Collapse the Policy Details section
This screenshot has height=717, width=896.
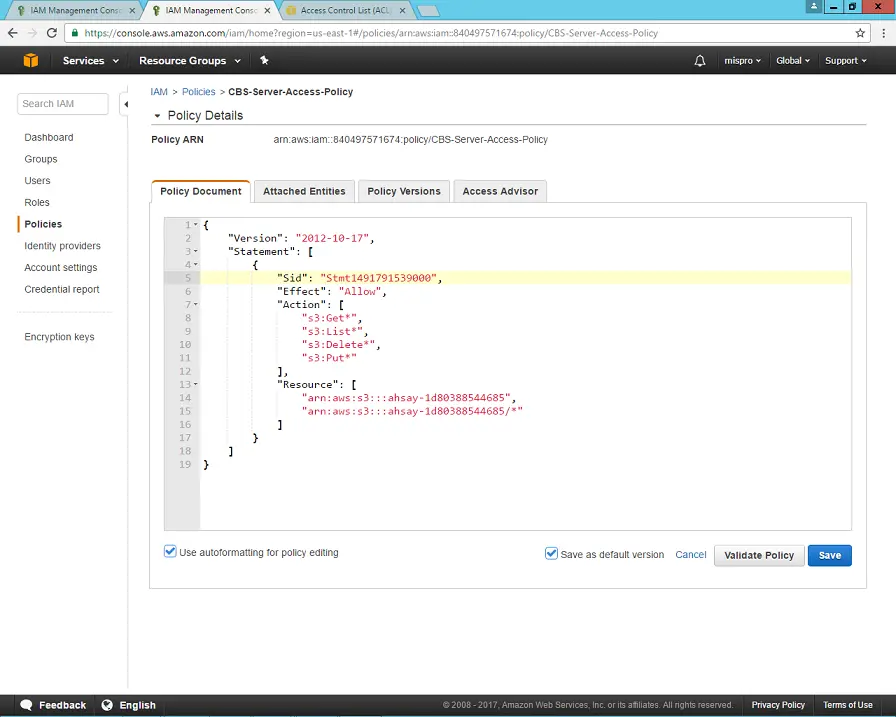click(x=156, y=115)
